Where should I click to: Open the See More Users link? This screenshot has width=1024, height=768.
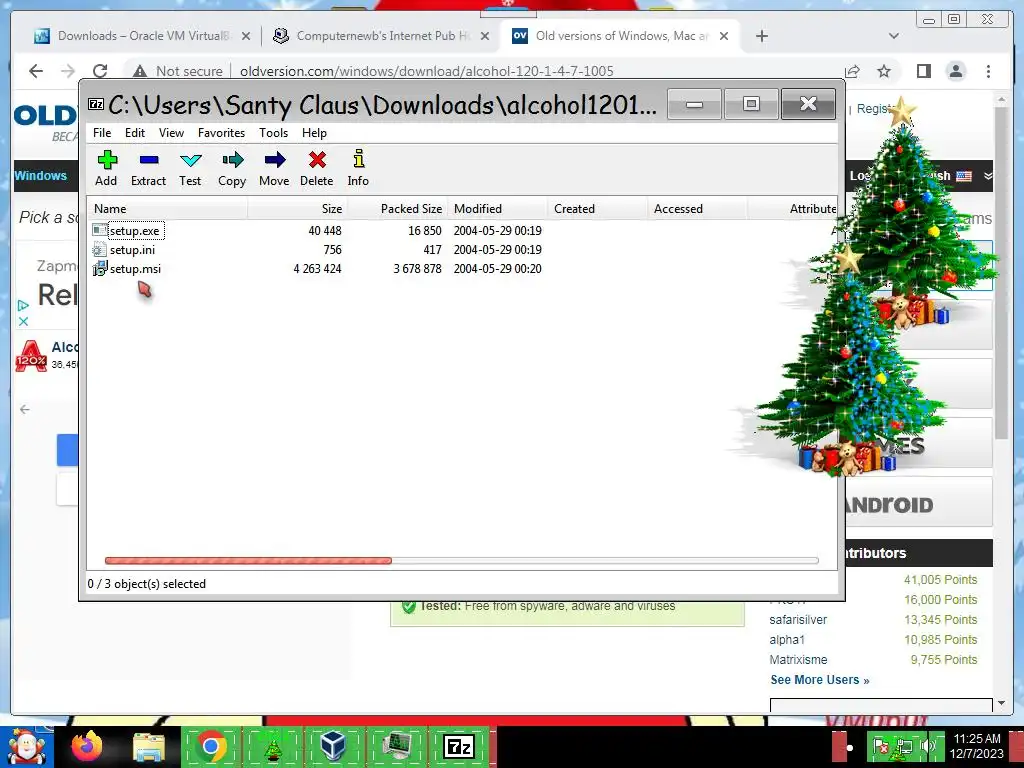pos(820,680)
